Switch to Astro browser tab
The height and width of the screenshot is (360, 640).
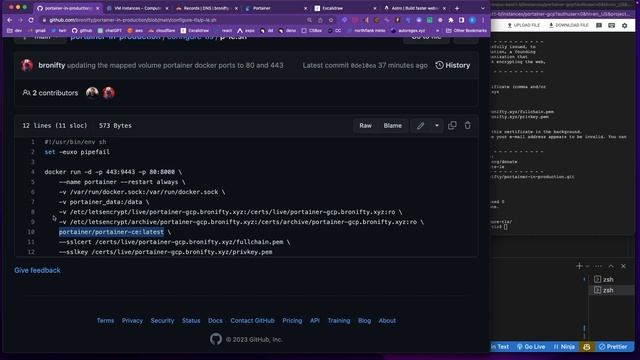coord(415,8)
